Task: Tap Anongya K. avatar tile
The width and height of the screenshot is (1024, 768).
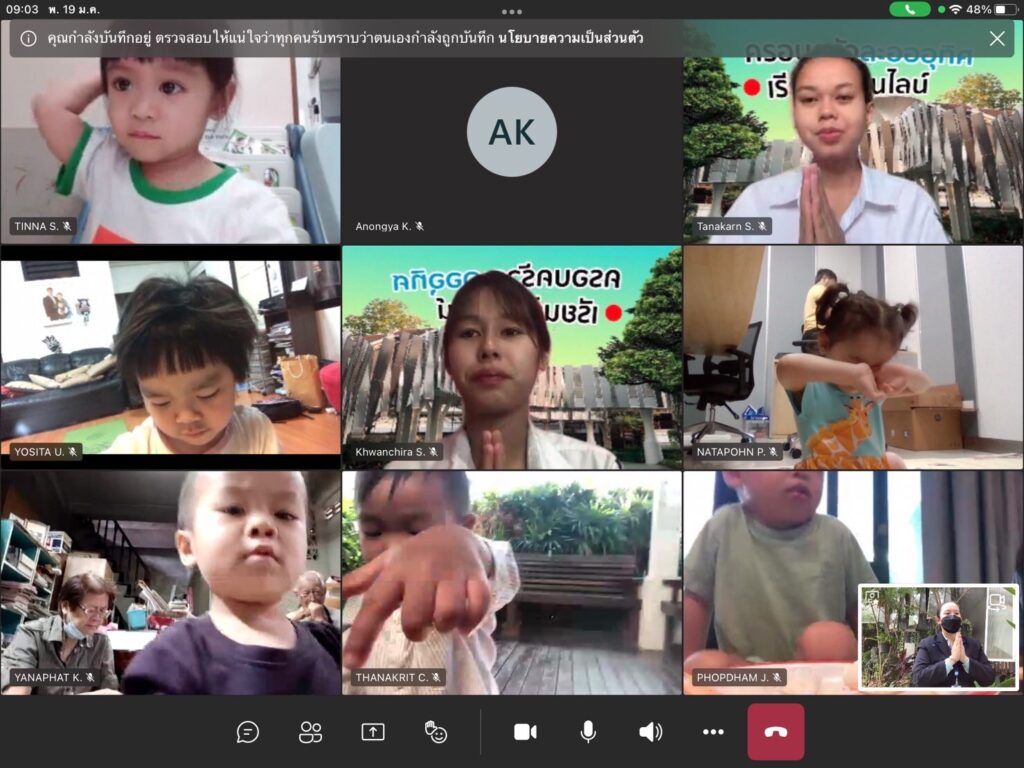Action: click(511, 133)
